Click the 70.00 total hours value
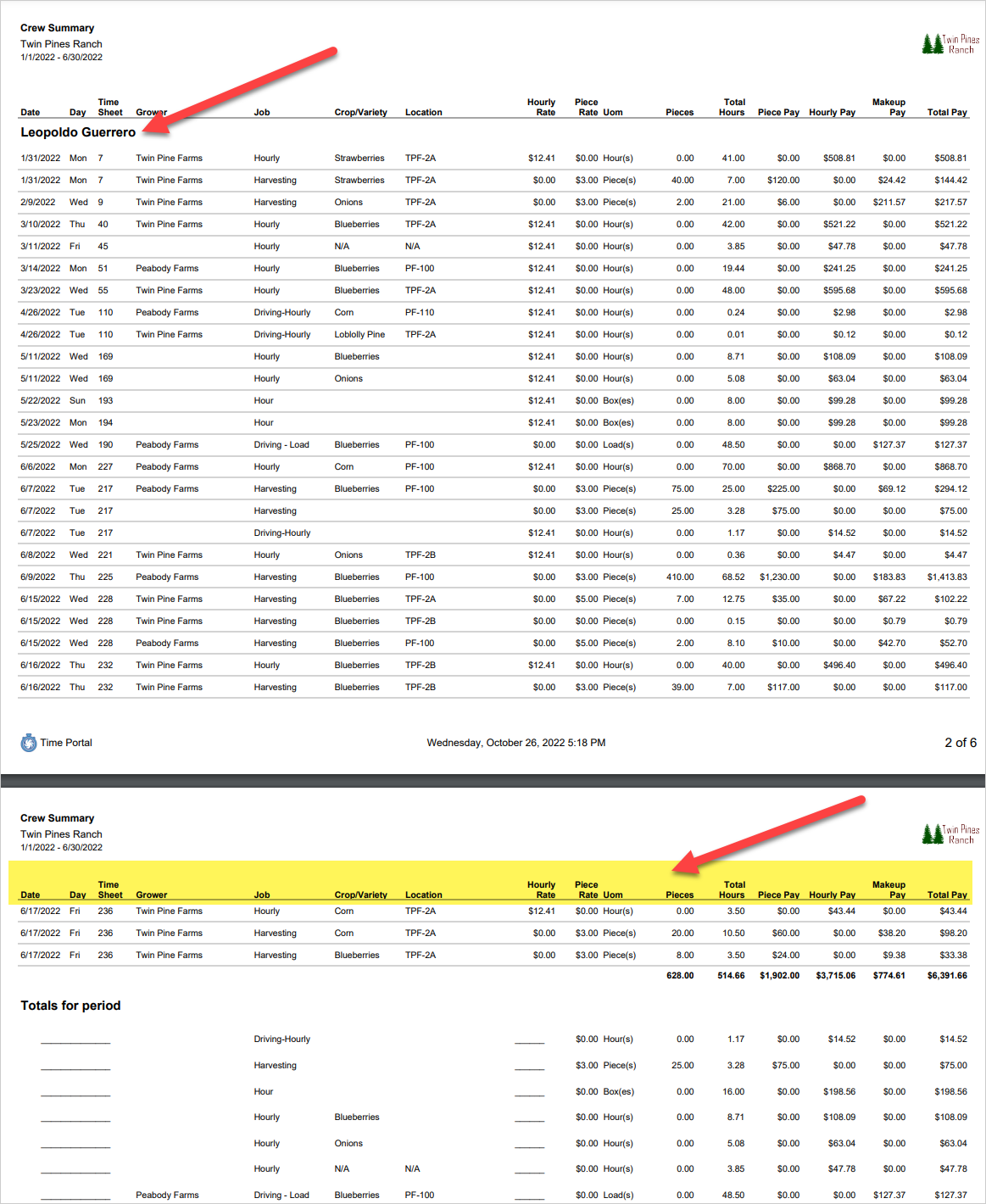The width and height of the screenshot is (986, 1204). tap(733, 467)
